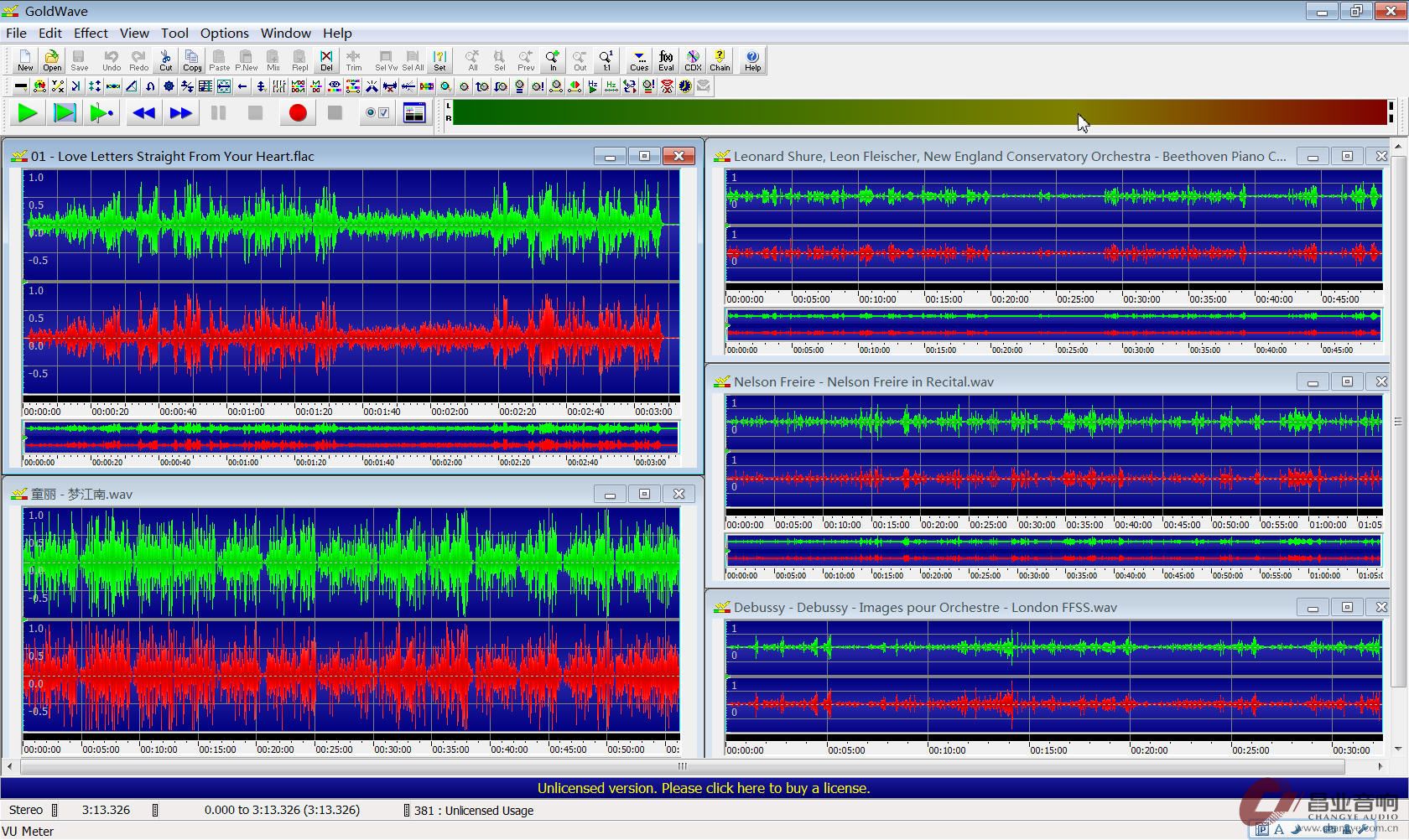Image resolution: width=1409 pixels, height=840 pixels.
Task: Minimize the 童丽 - 梦江南.wav sub-window
Action: tap(610, 494)
